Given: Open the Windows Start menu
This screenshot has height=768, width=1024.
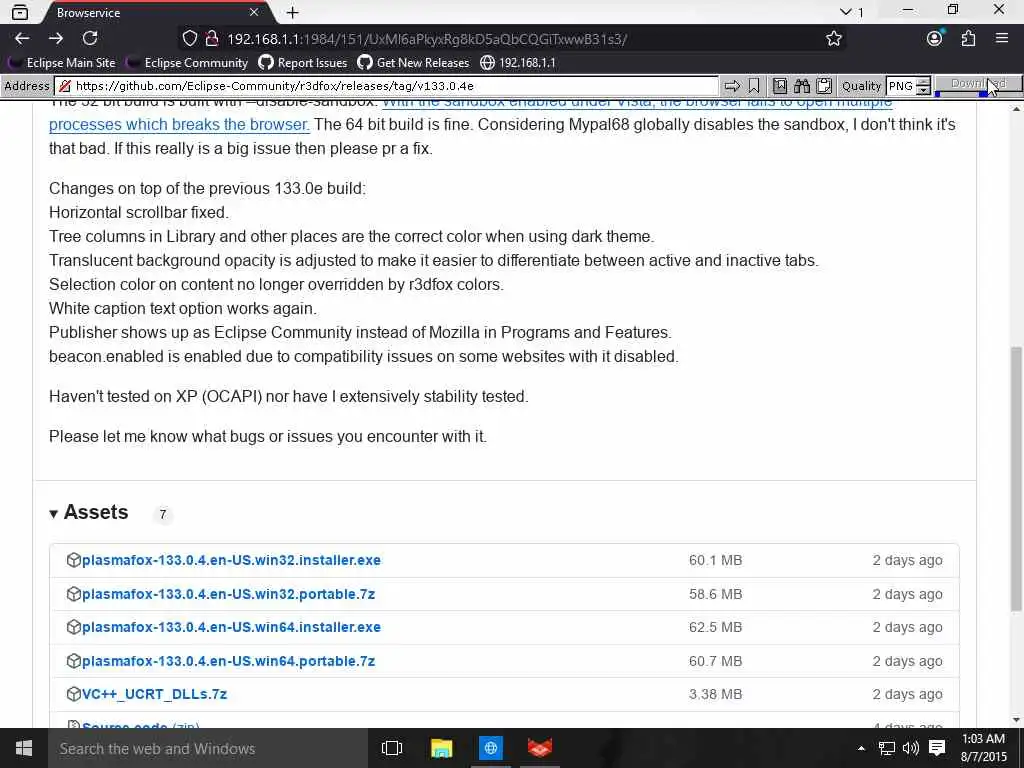Looking at the screenshot, I should coord(24,748).
